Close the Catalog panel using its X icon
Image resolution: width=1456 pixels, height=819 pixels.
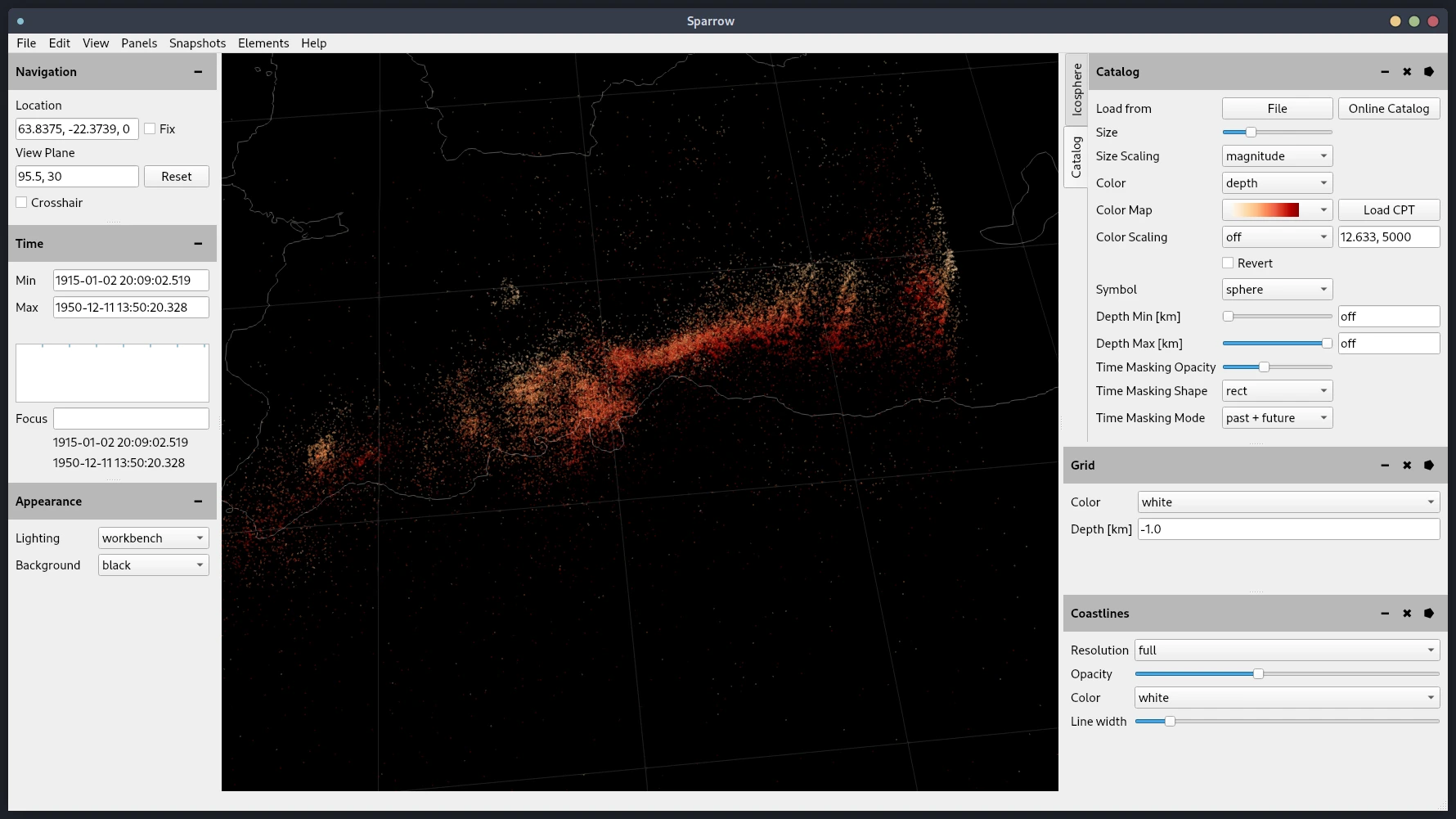1407,72
